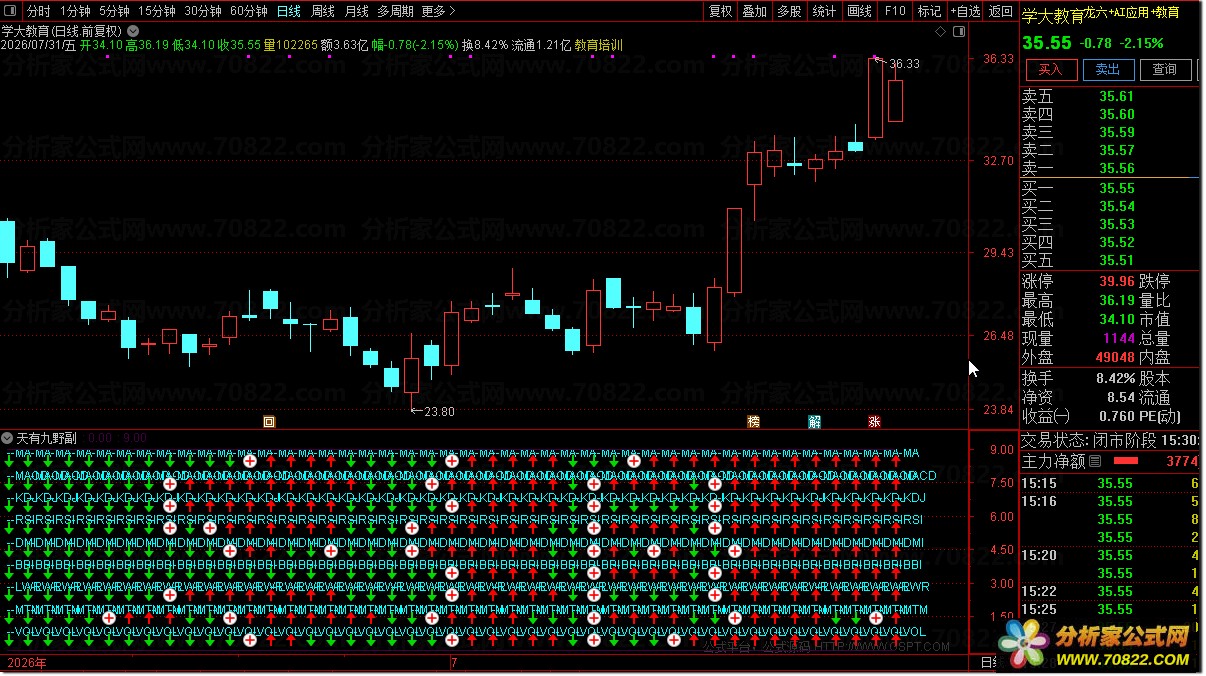Click the 净资 value 8.54

point(1122,397)
